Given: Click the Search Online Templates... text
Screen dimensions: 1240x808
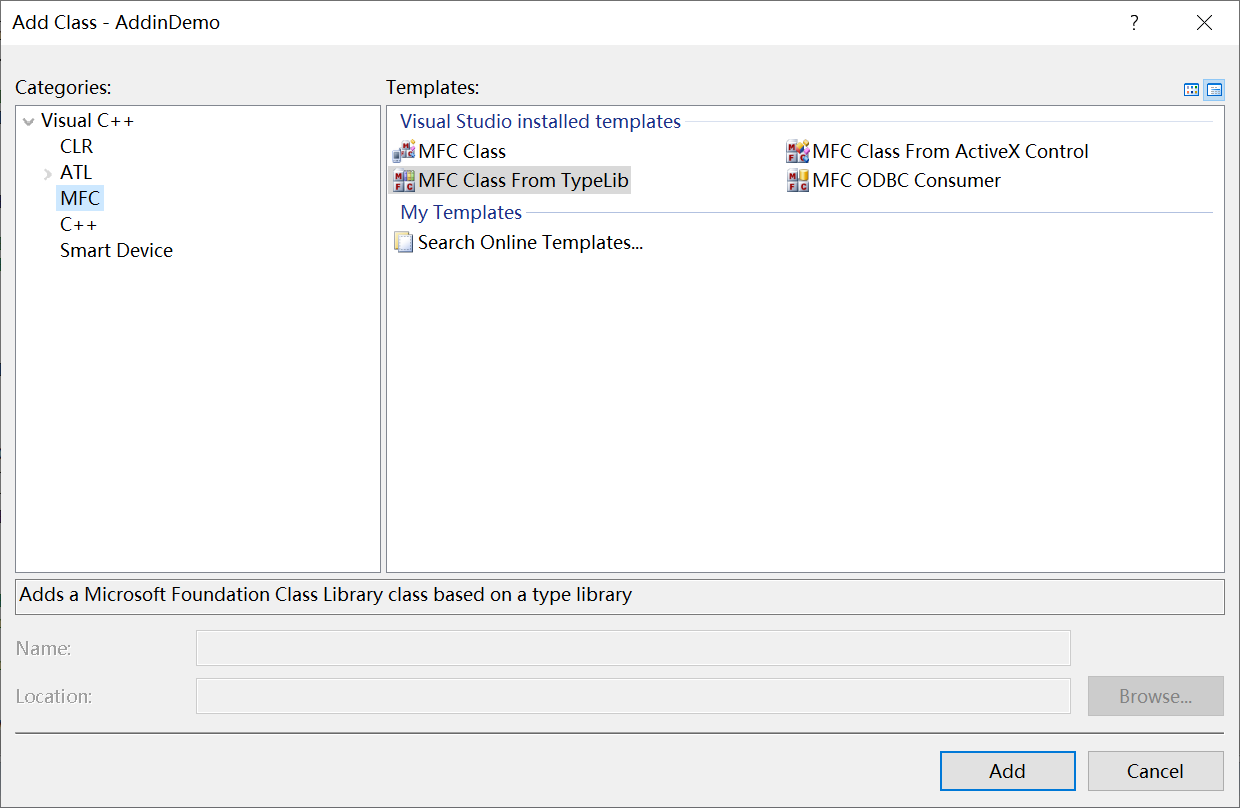Looking at the screenshot, I should coord(530,242).
